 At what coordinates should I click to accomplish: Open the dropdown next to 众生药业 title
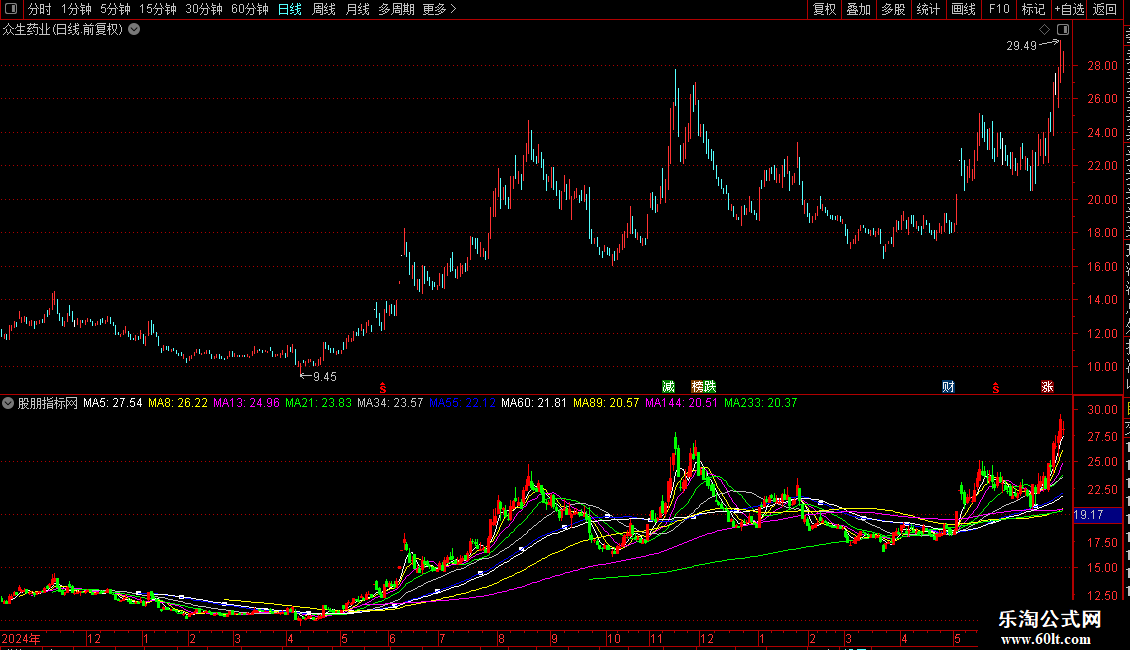[134, 30]
